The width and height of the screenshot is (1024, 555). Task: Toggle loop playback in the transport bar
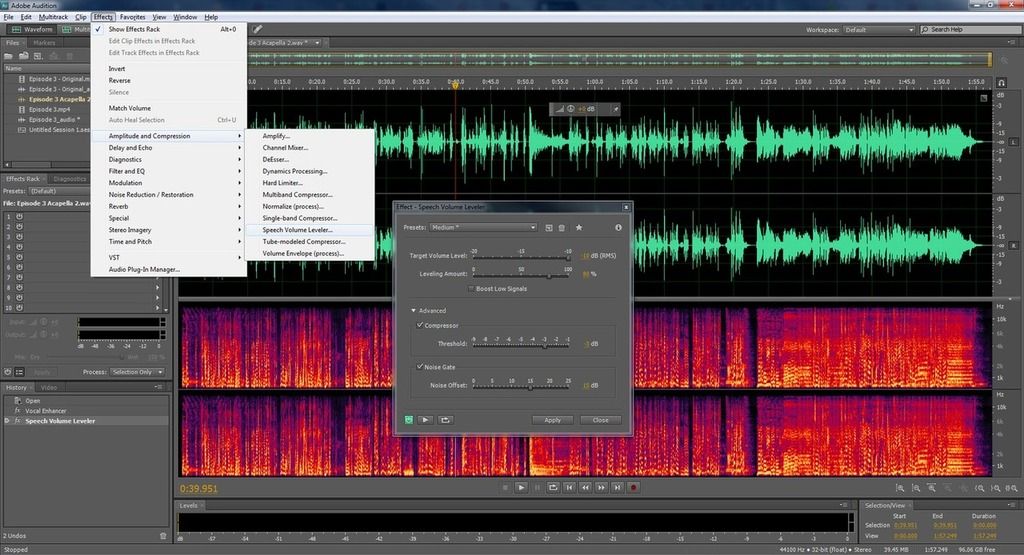tap(553, 487)
